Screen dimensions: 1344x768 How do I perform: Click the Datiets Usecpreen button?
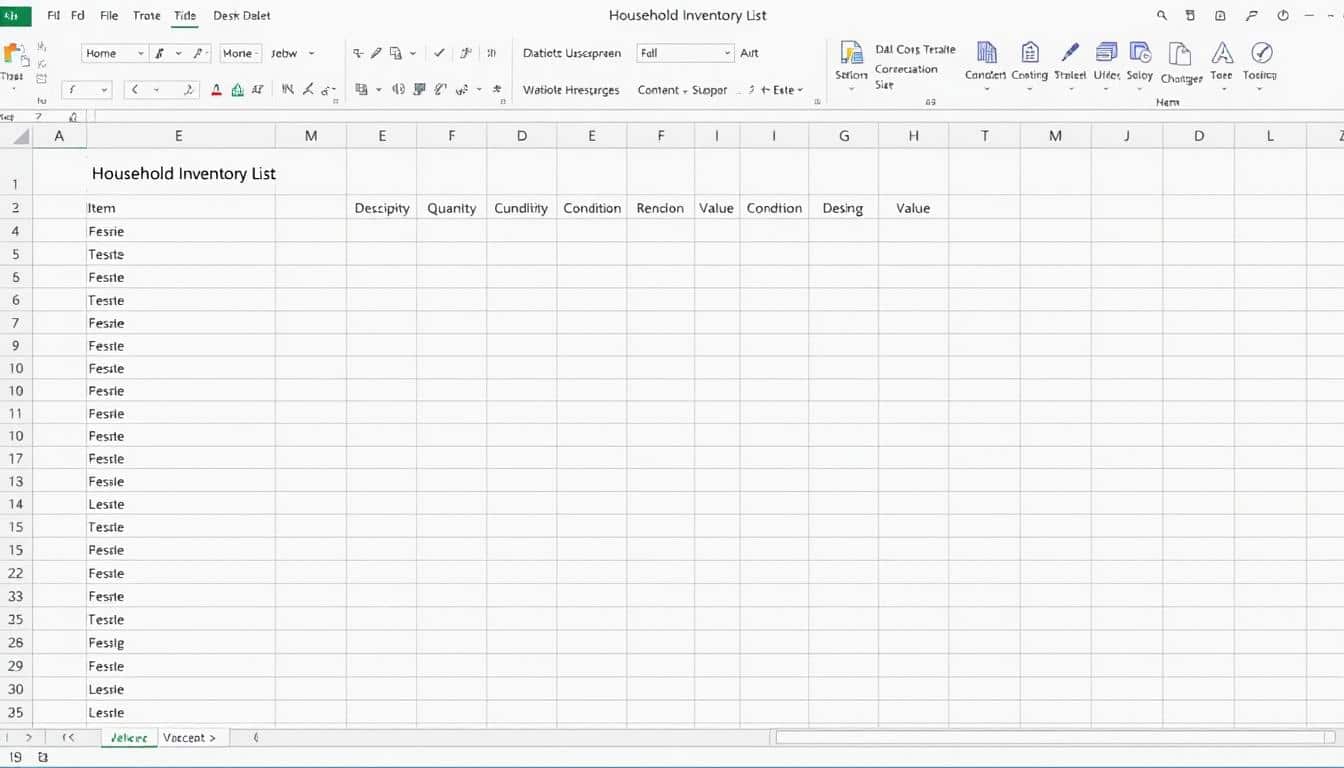pyautogui.click(x=572, y=53)
